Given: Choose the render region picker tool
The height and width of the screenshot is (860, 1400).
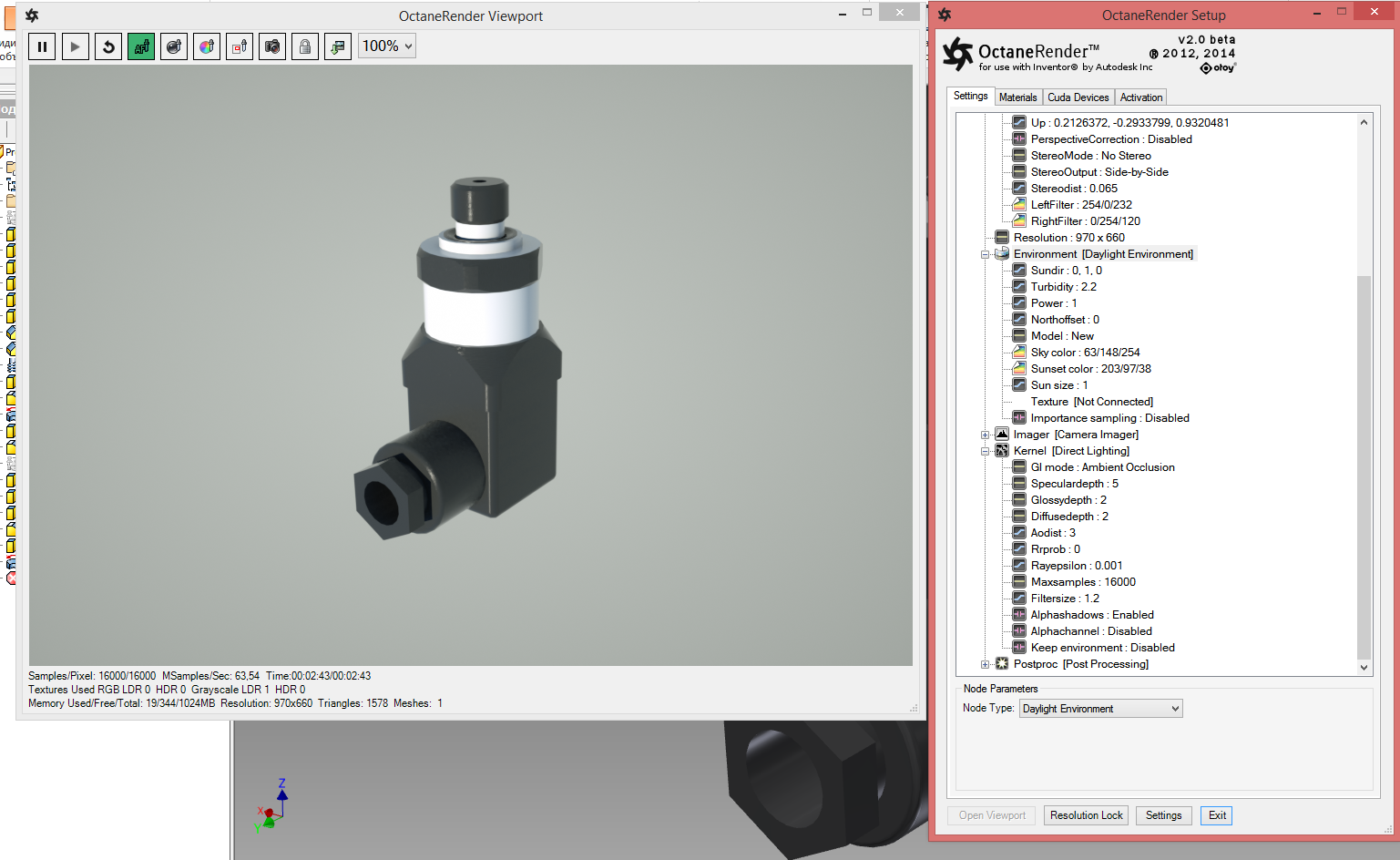Looking at the screenshot, I should coord(240,46).
